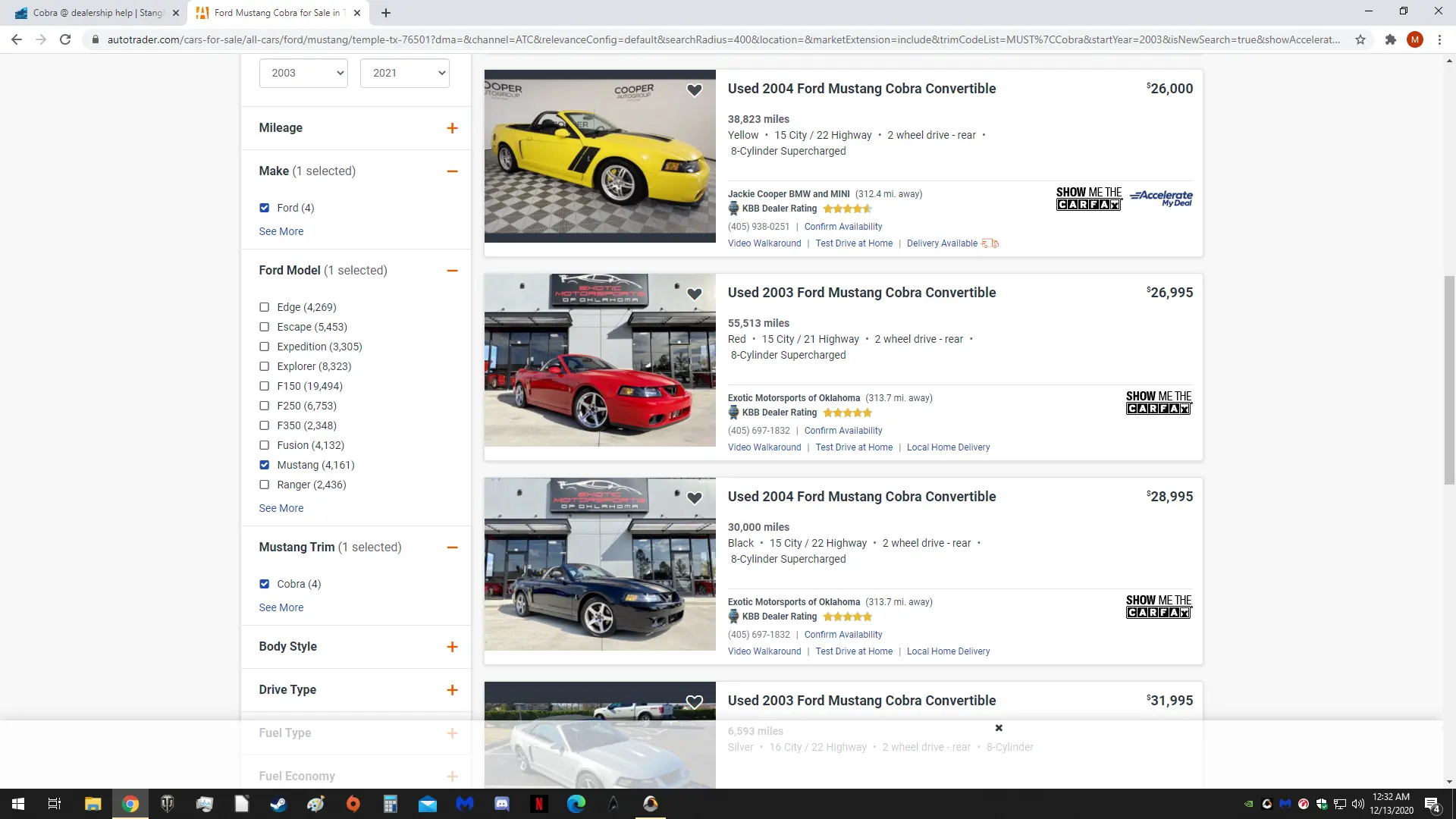
Task: Open the Windows Start menu
Action: (18, 804)
